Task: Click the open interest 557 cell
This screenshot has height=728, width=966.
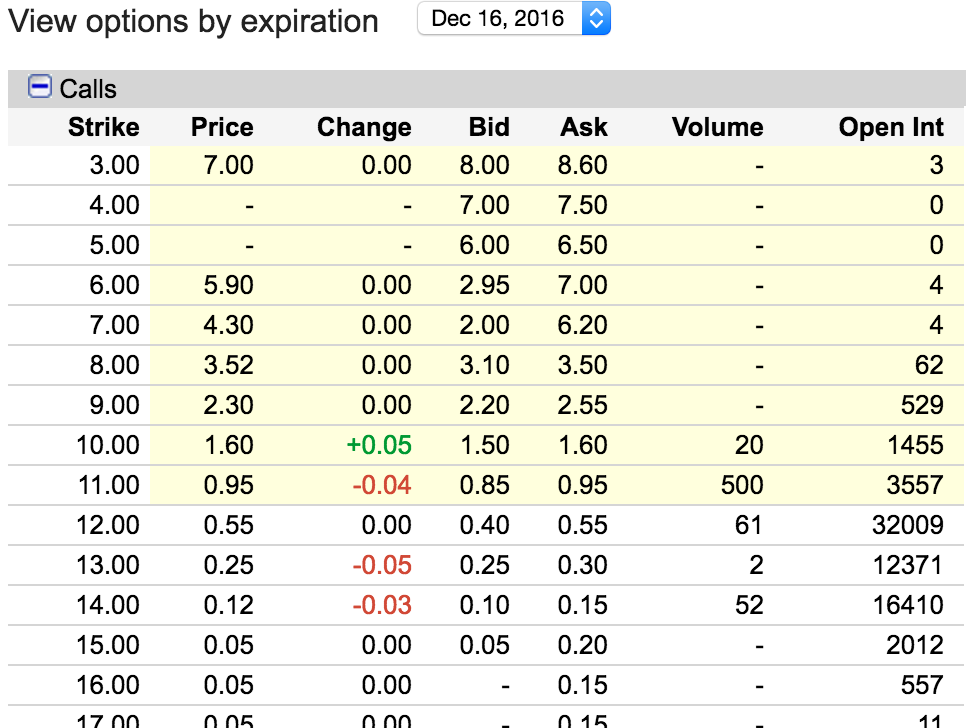Action: tap(922, 686)
